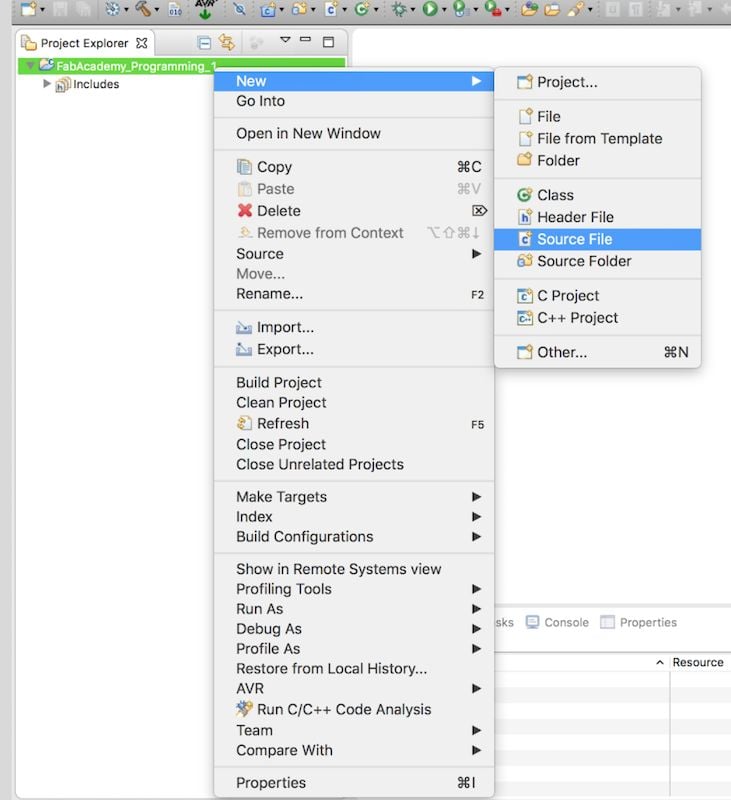Select Clean Project

354,403
